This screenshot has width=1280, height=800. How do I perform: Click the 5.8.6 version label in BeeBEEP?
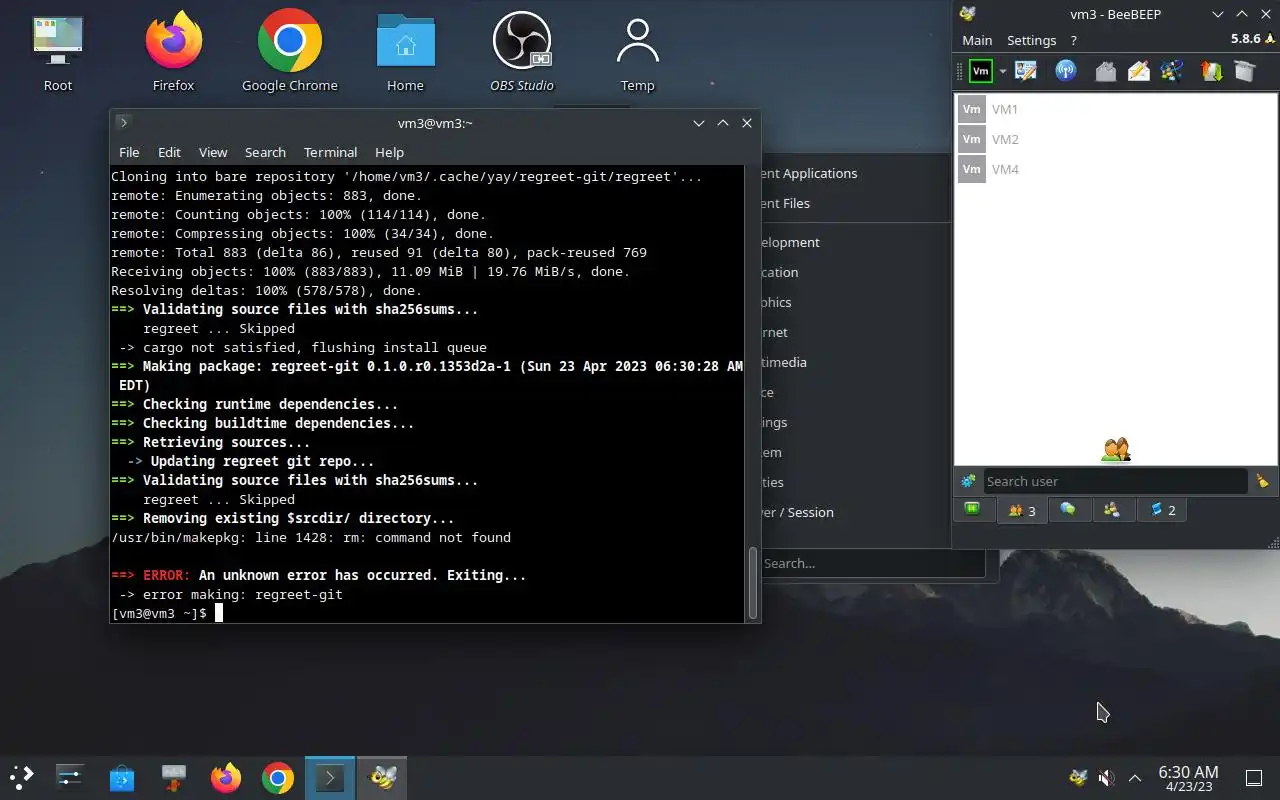pos(1245,39)
